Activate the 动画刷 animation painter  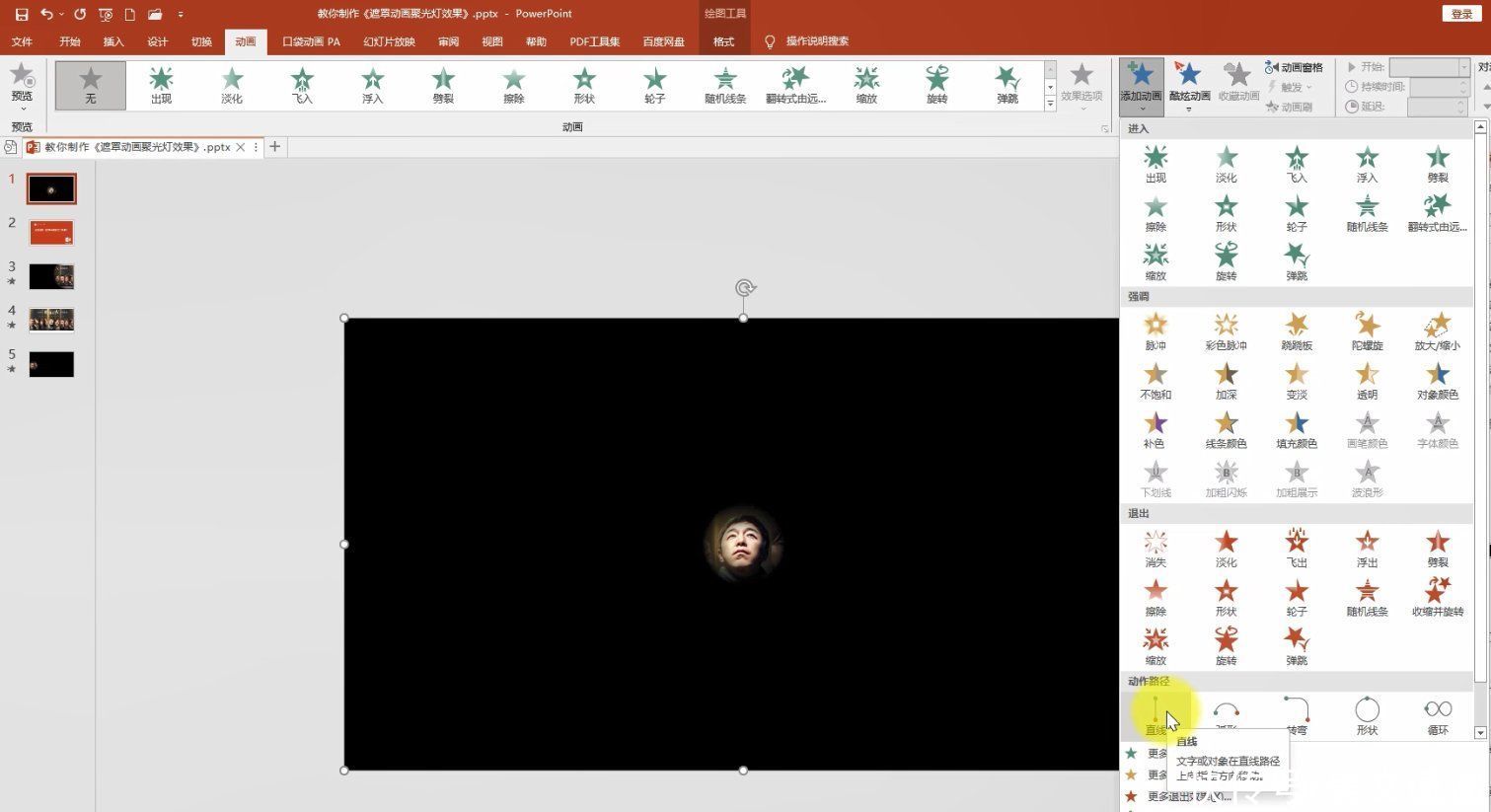click(1289, 107)
